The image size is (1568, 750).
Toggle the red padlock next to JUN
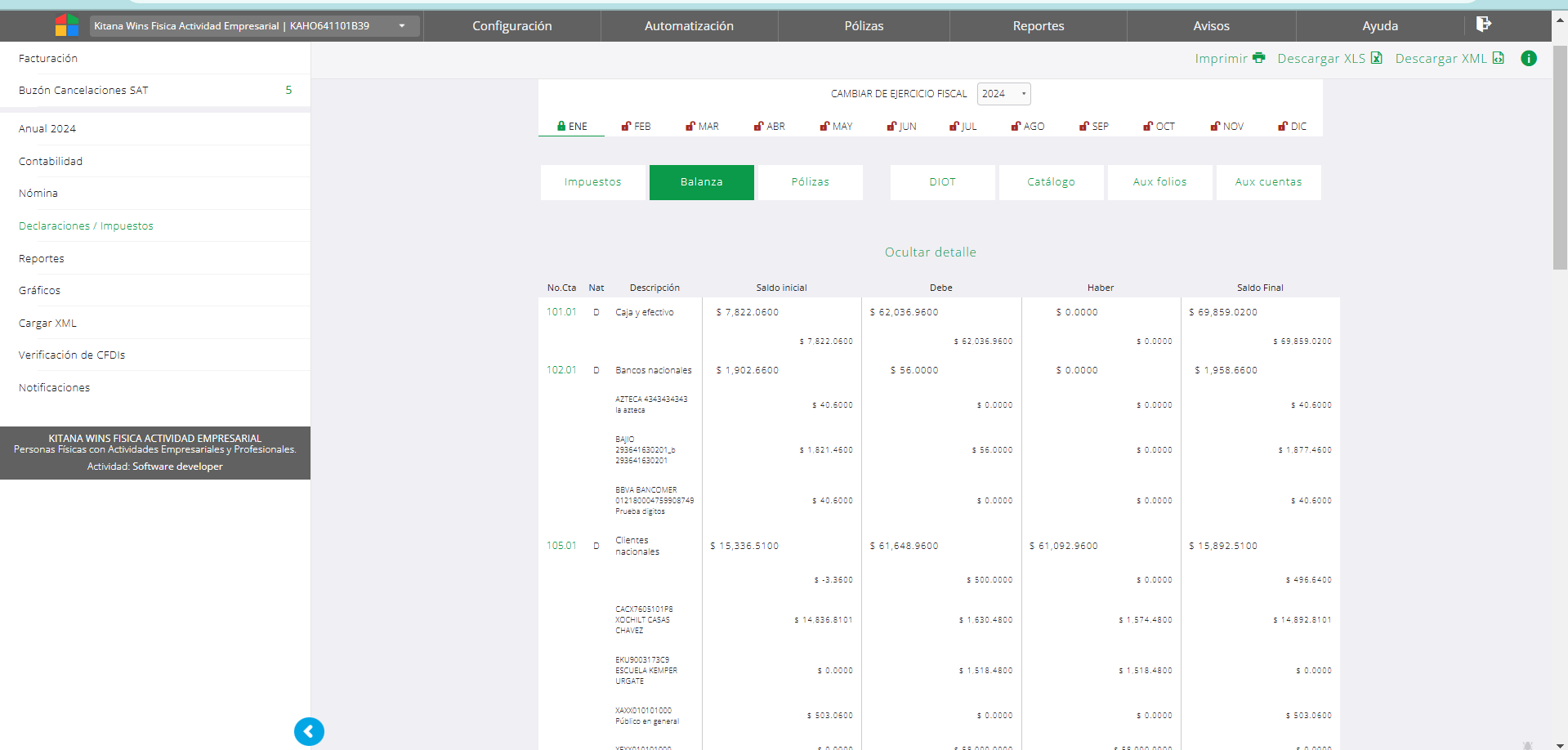tap(891, 126)
